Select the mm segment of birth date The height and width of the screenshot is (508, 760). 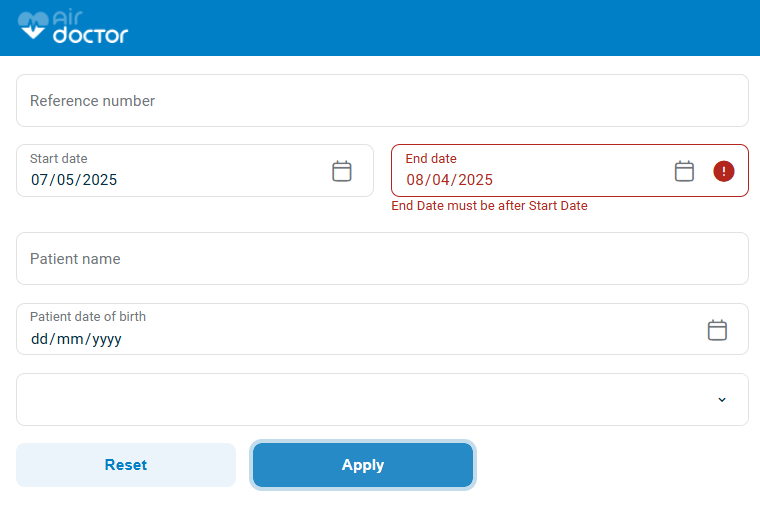click(70, 339)
